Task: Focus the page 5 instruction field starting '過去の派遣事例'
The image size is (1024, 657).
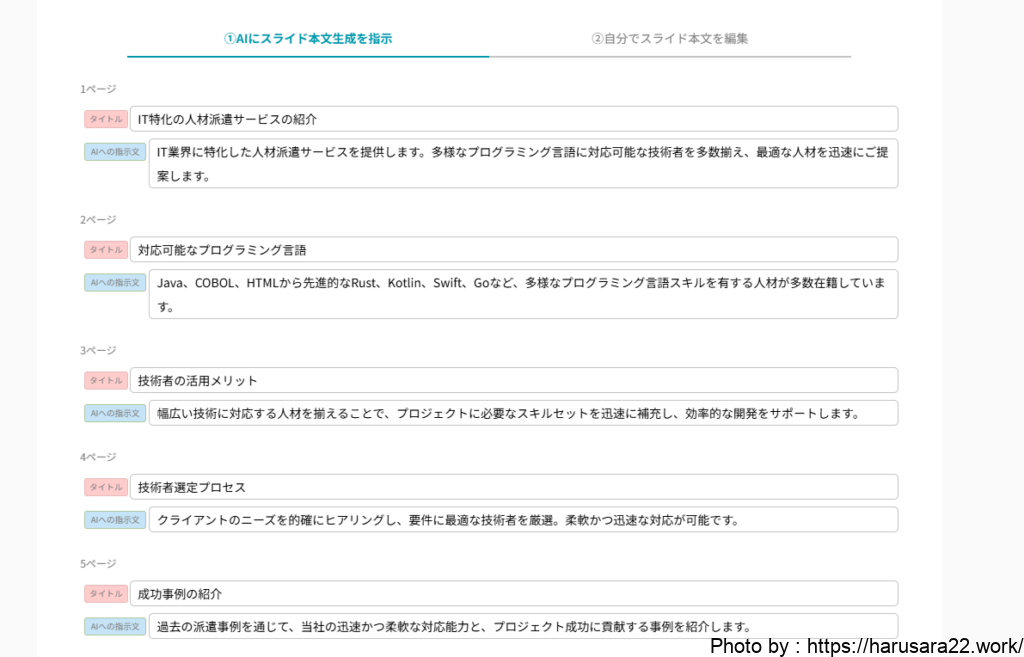Action: pyautogui.click(x=522, y=626)
